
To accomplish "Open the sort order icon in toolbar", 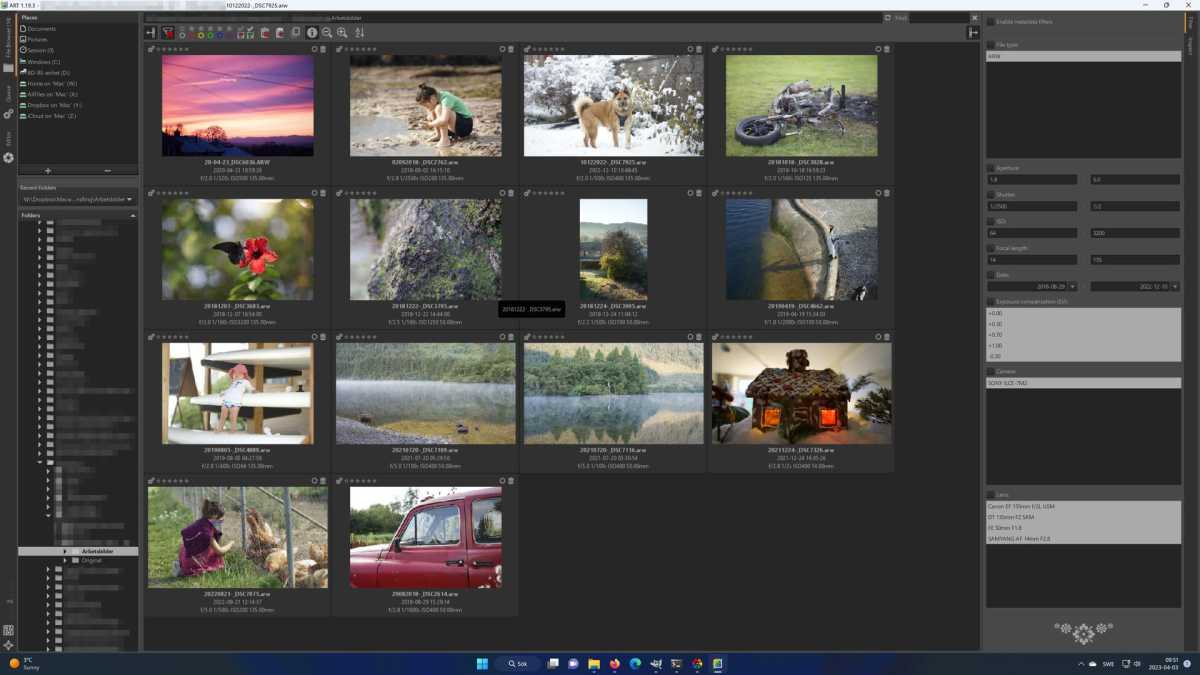I will (359, 33).
